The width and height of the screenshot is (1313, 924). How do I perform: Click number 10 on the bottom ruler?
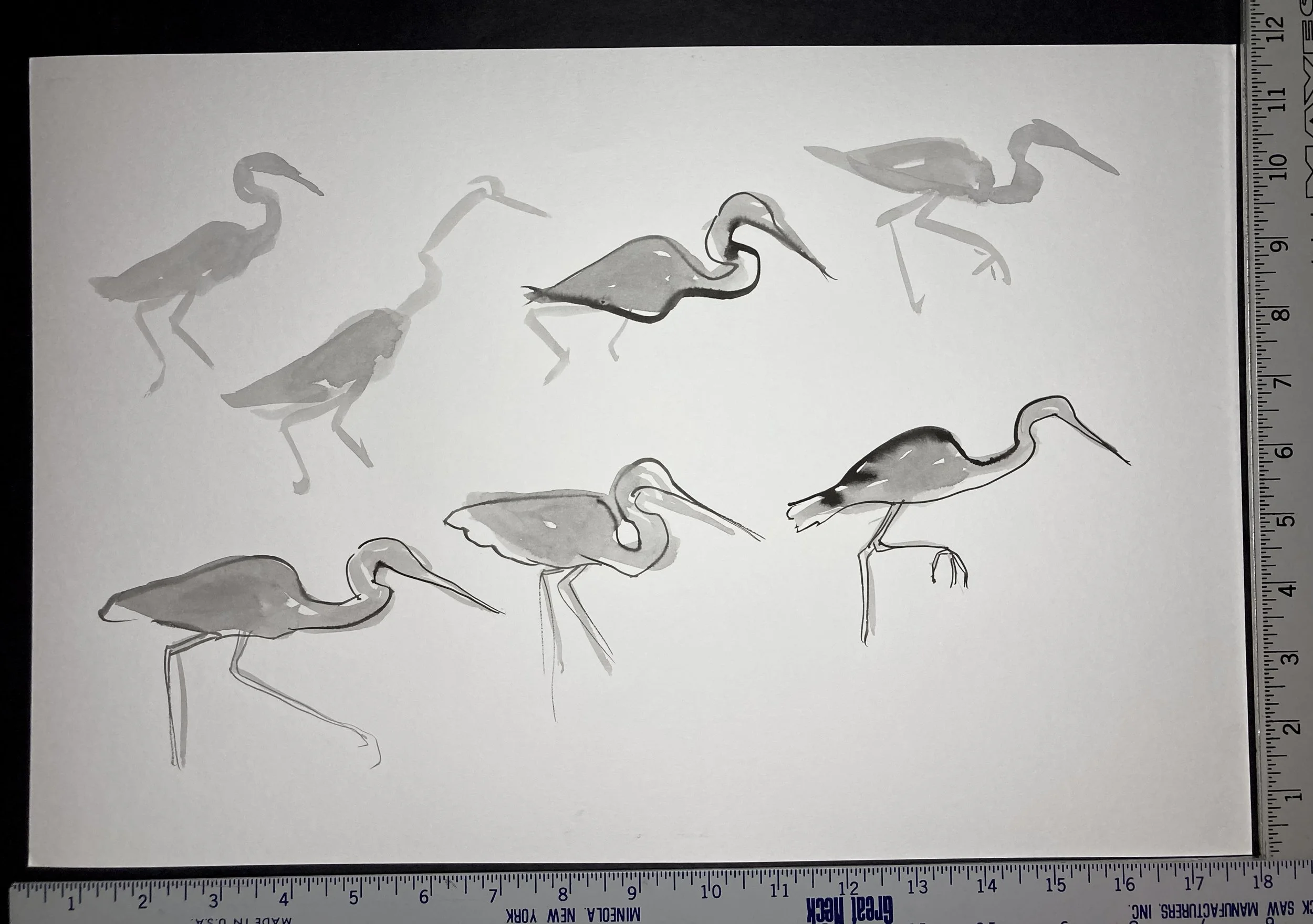tap(711, 892)
